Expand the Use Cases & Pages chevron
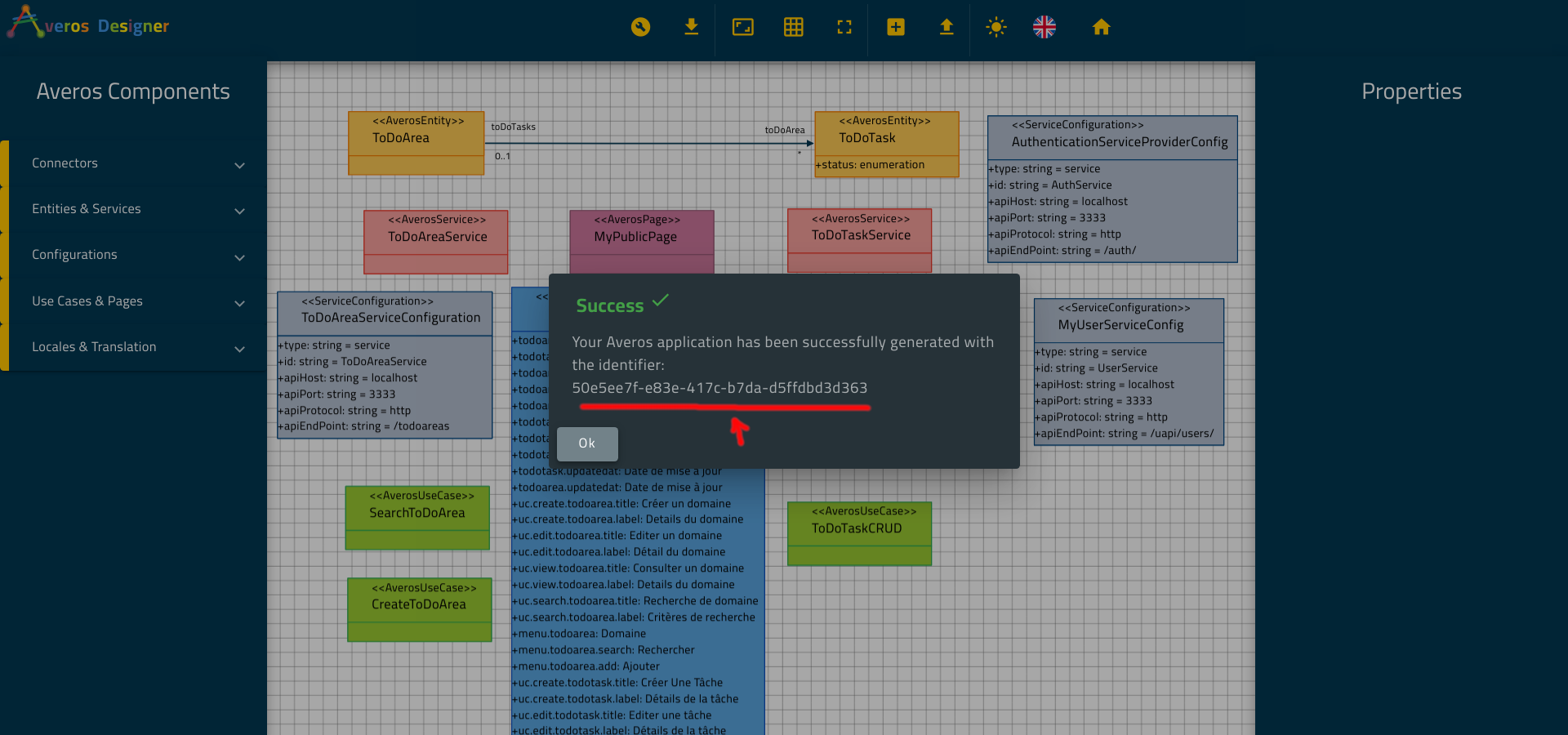 tap(239, 303)
